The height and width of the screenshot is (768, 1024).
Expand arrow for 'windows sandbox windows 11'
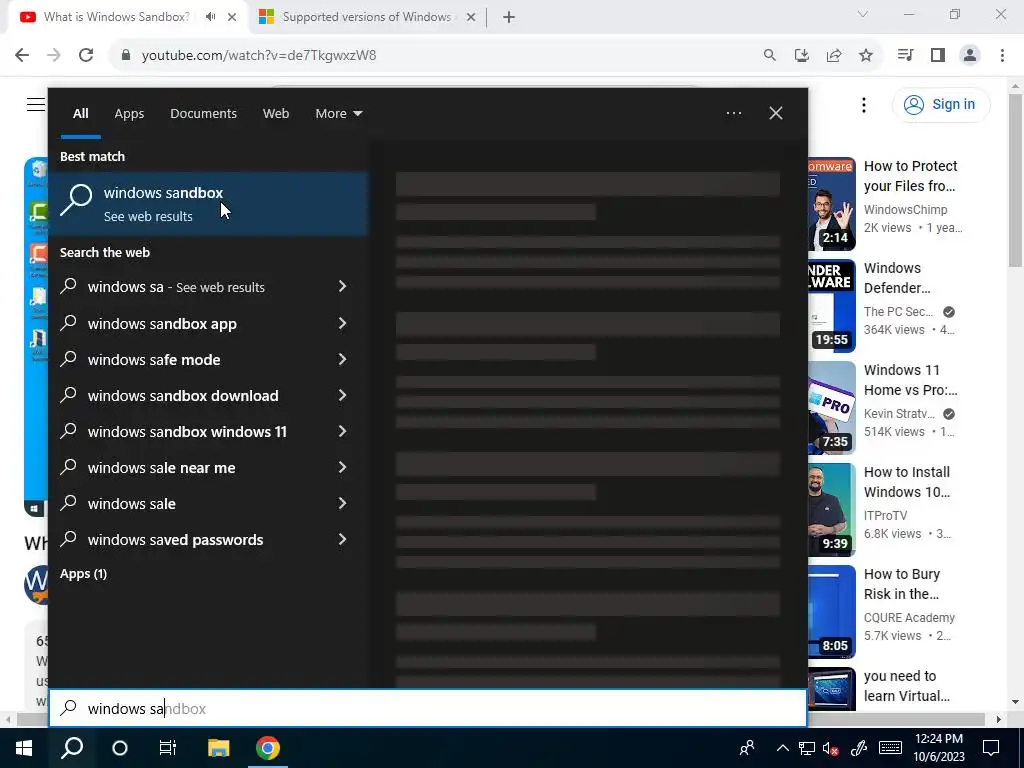[x=342, y=431]
